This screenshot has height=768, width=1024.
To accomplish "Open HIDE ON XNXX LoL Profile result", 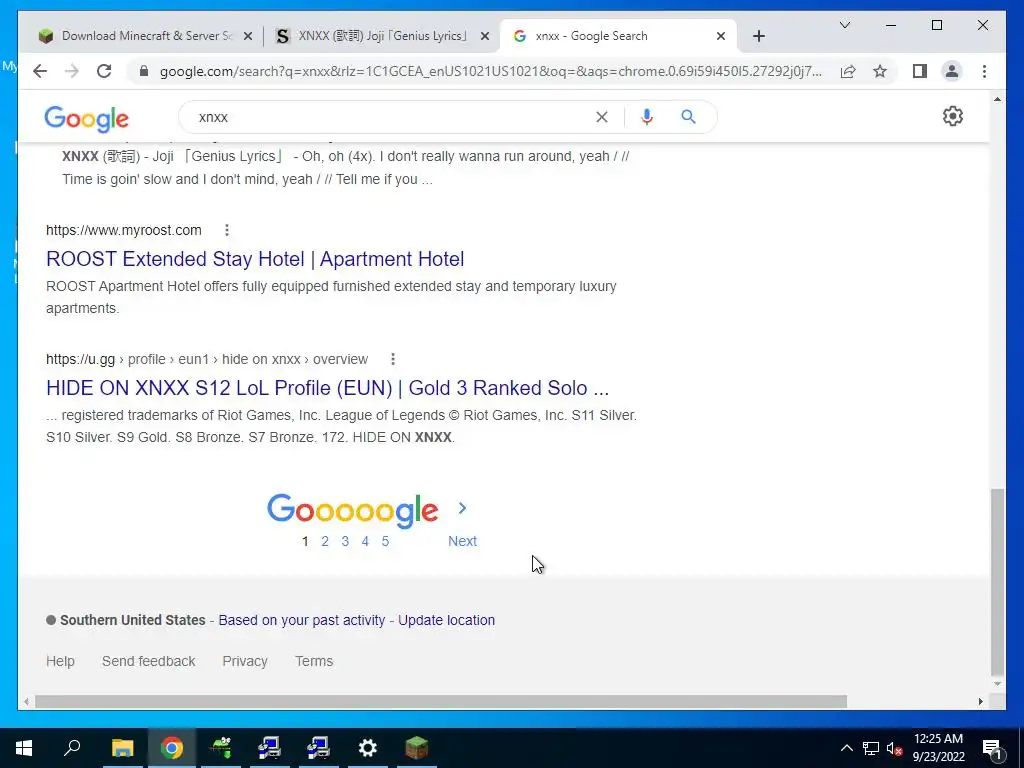I will point(327,388).
